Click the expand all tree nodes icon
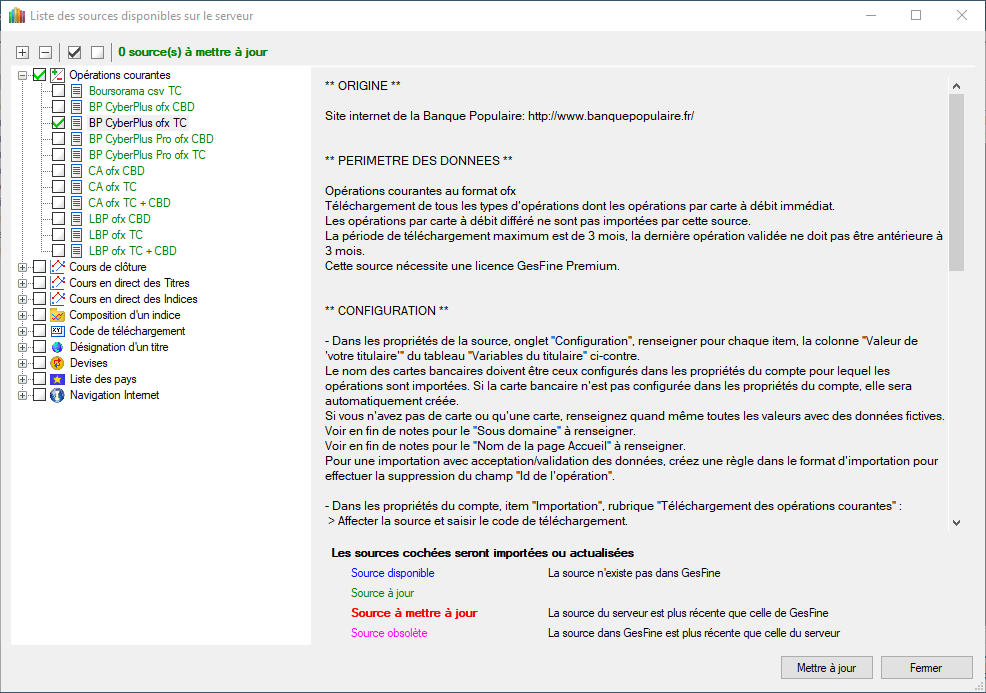 [23, 52]
